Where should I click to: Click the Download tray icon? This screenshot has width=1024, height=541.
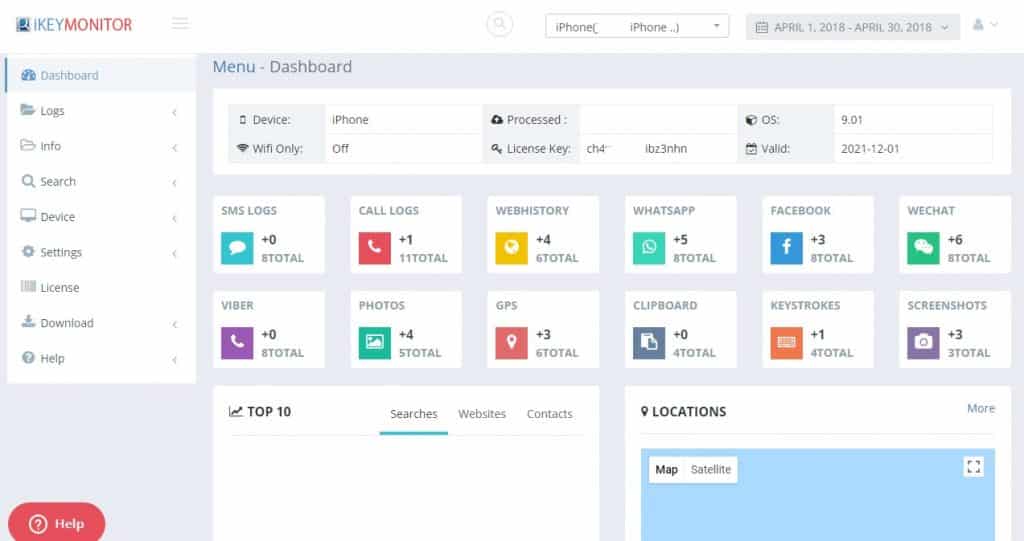click(x=28, y=321)
